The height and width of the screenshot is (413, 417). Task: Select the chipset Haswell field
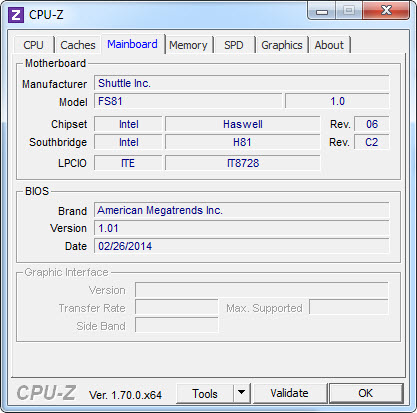pos(243,124)
